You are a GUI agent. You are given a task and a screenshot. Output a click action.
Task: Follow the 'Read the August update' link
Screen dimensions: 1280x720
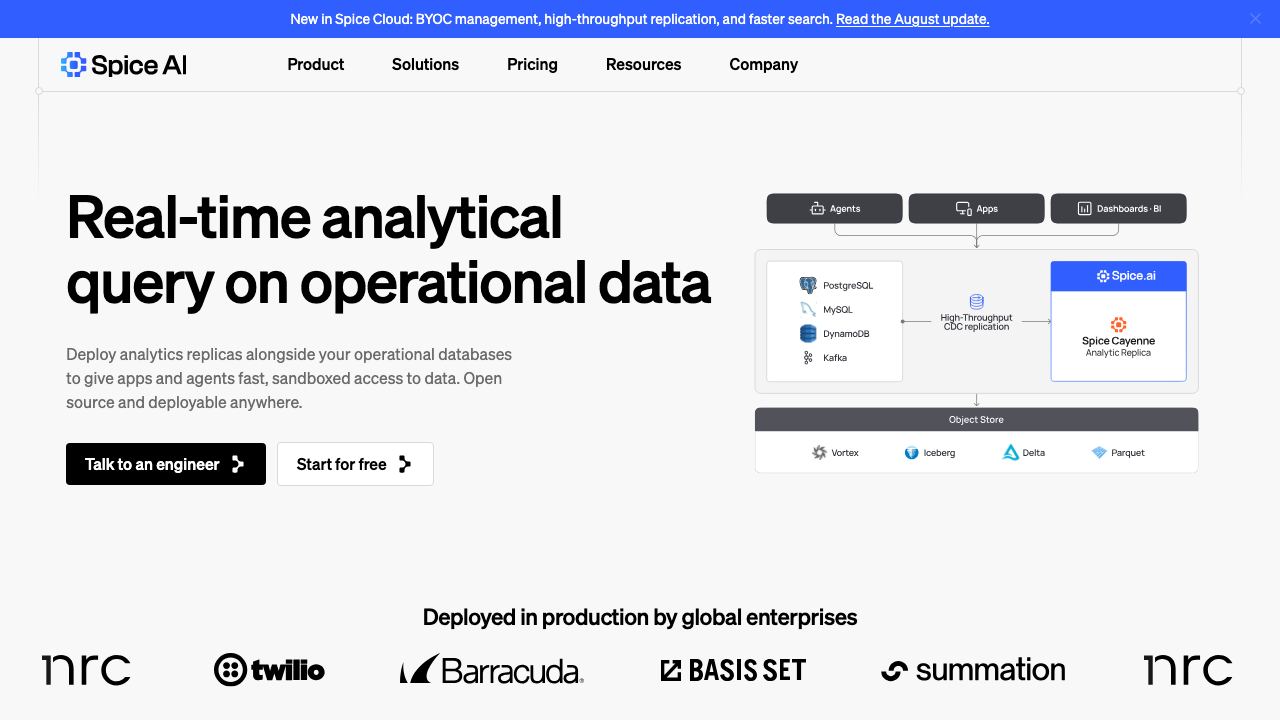click(x=912, y=19)
